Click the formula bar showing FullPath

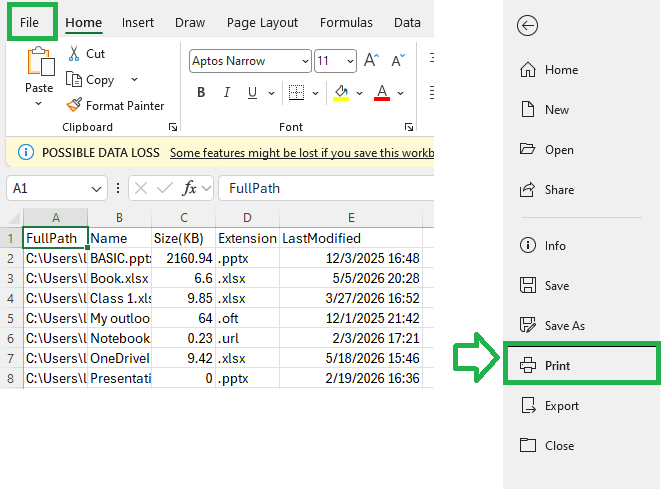(x=327, y=188)
